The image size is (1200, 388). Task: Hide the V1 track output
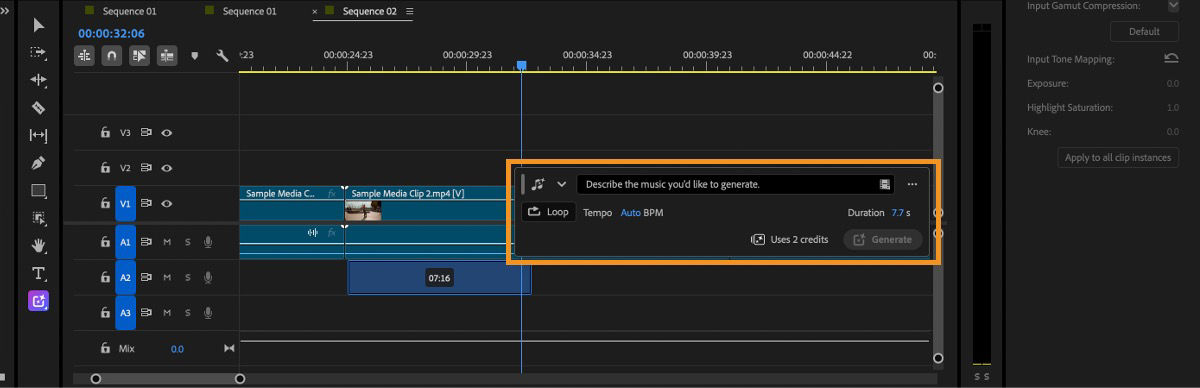(x=167, y=203)
